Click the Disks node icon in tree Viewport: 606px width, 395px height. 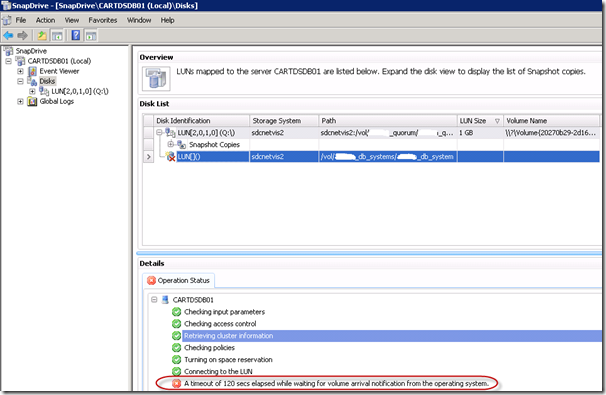[32, 81]
